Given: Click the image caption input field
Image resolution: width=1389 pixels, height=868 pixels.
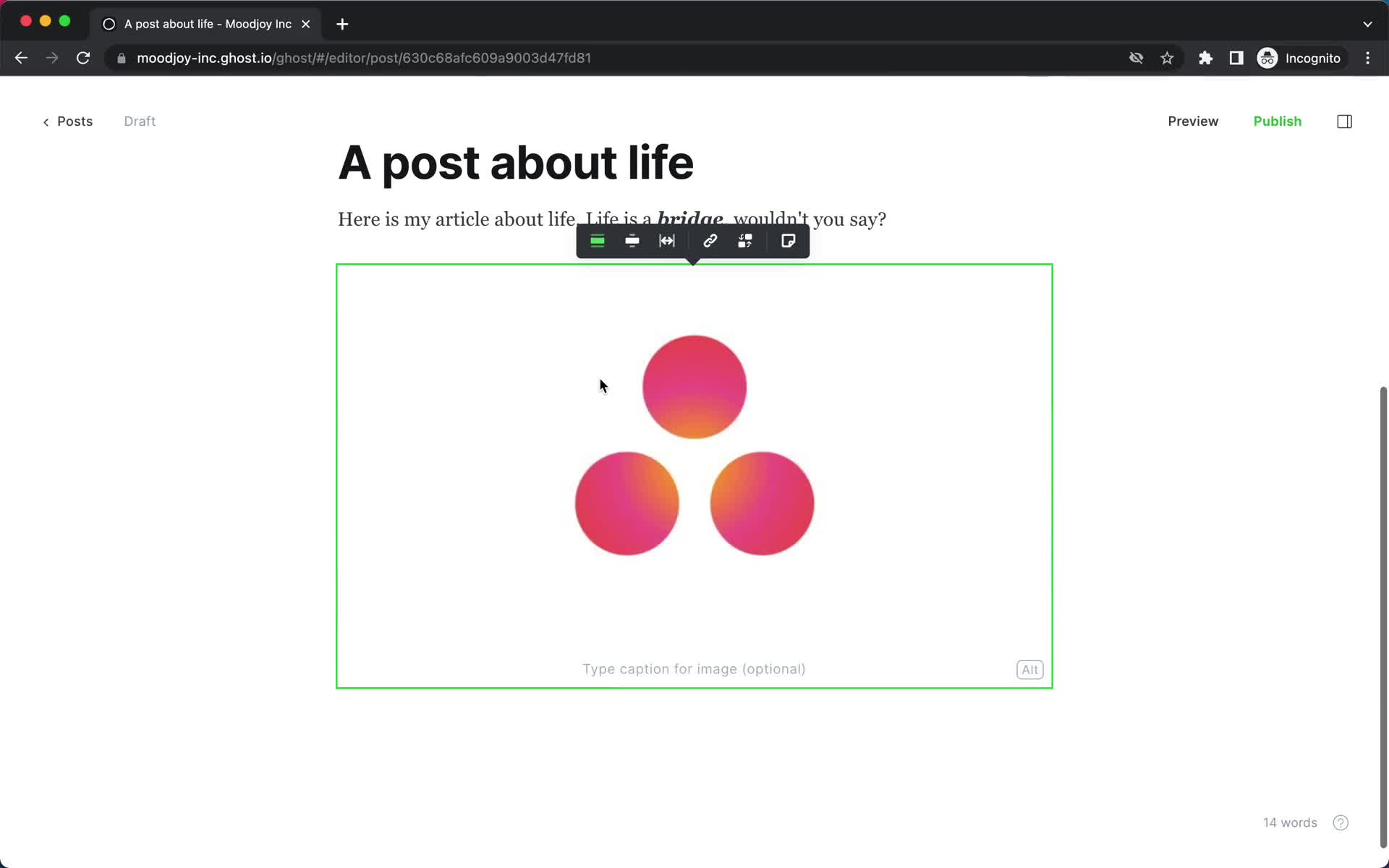Looking at the screenshot, I should click(x=694, y=669).
